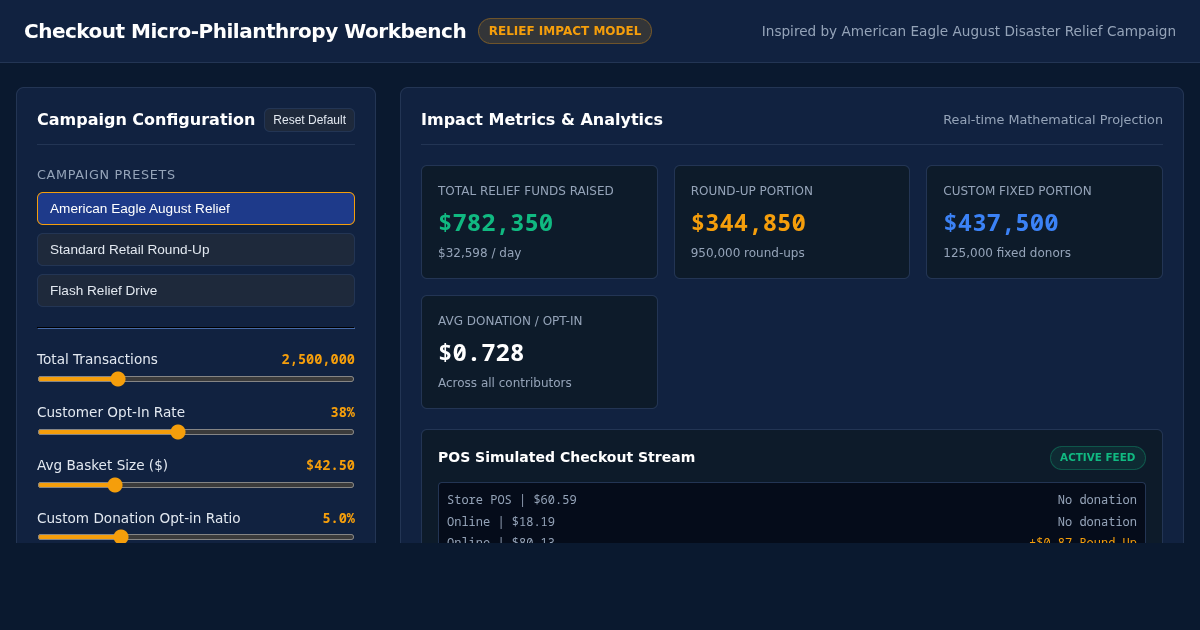Change the Custom Donation Opt-in Ratio slider
1200x630 pixels.
[x=196, y=537]
